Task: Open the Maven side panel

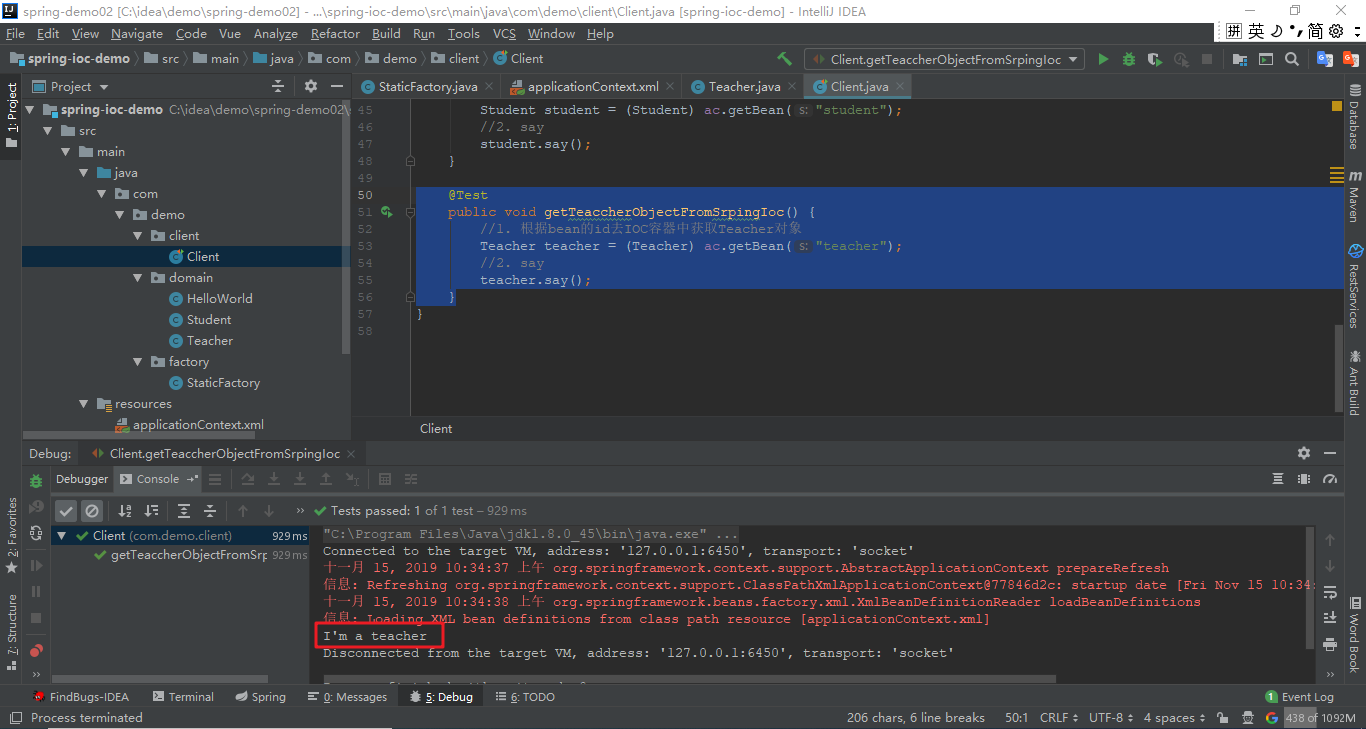Action: point(1354,195)
